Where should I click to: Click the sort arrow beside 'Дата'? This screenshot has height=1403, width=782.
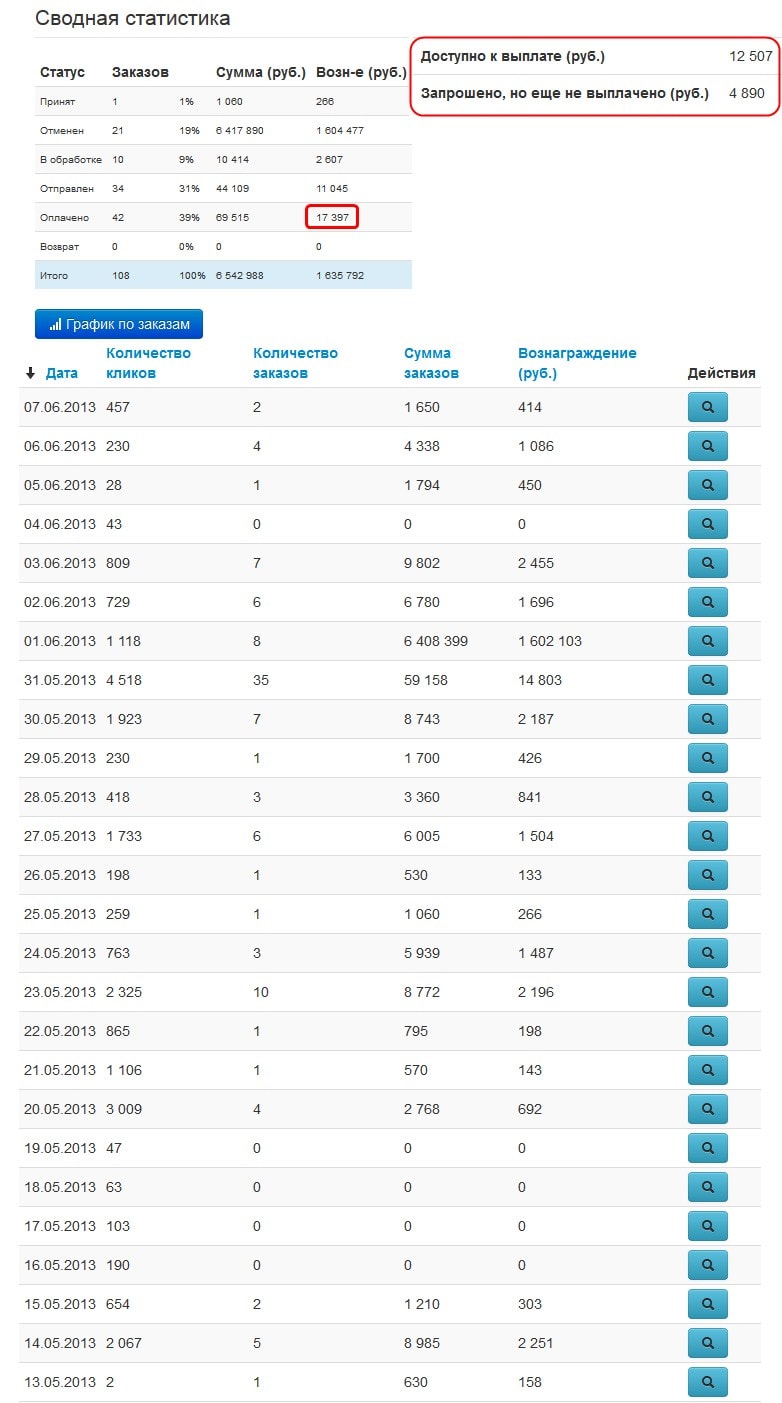pyautogui.click(x=31, y=373)
